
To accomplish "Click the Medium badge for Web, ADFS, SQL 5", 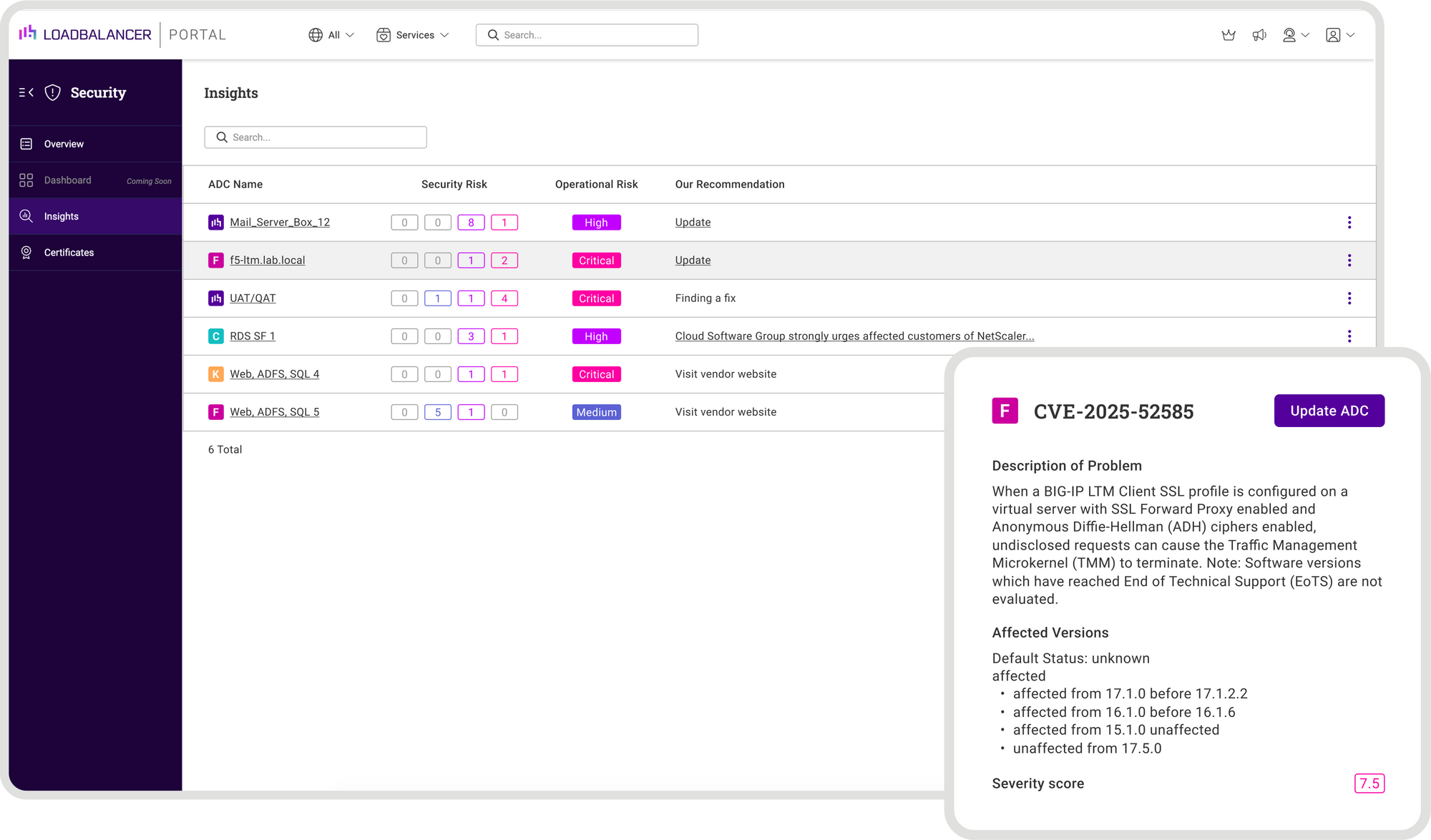I will pos(597,412).
